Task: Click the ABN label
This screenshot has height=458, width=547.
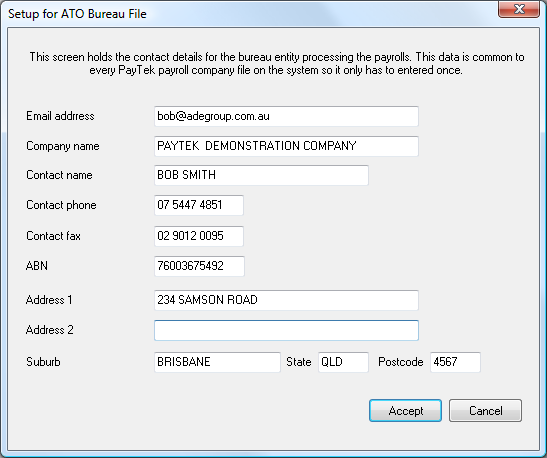Action: pyautogui.click(x=37, y=266)
